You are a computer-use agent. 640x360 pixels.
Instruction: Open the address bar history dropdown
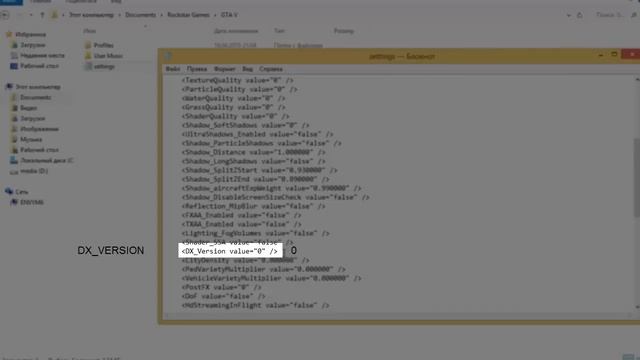point(569,16)
